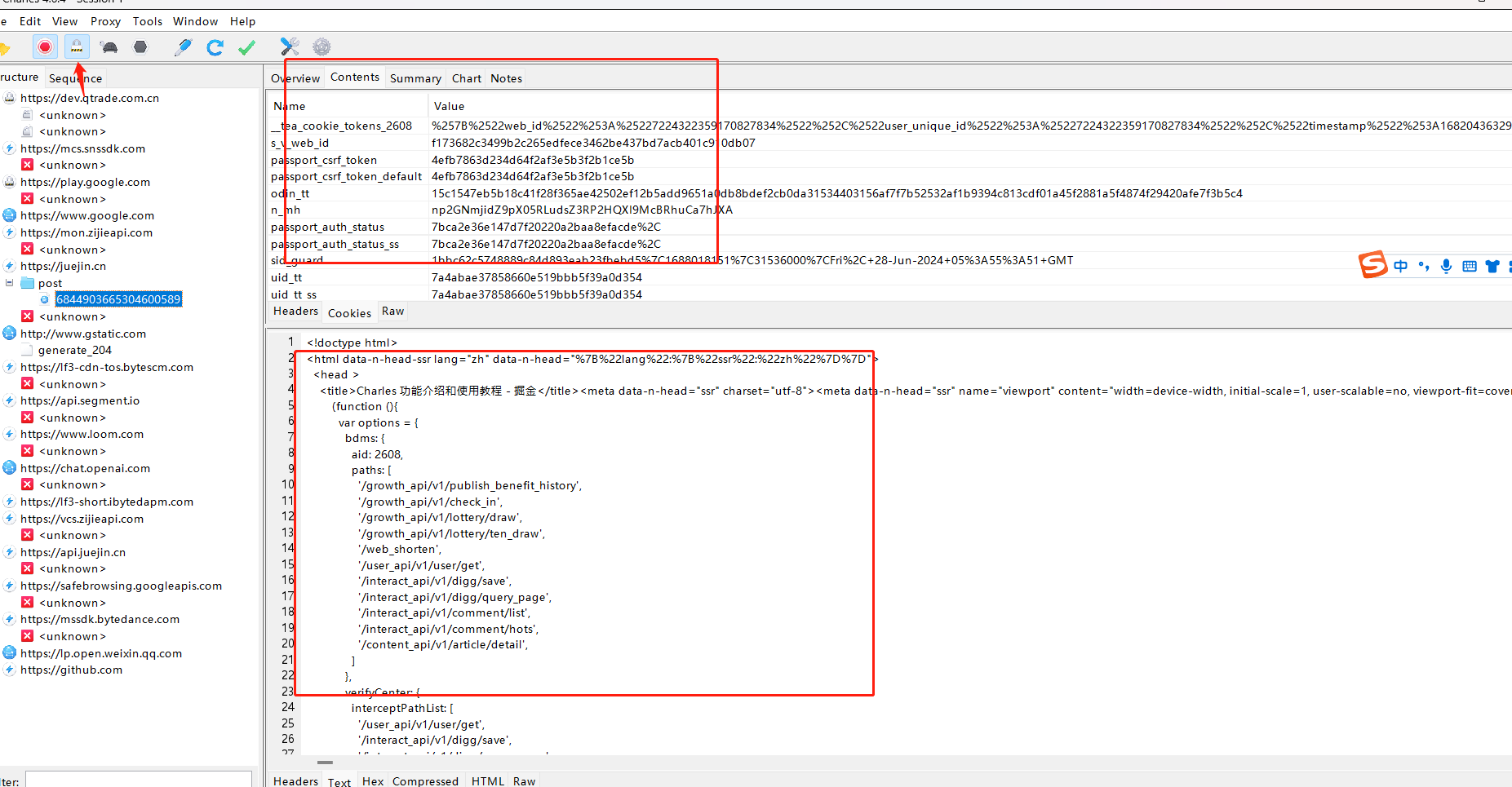Open the Help menu
Viewport: 1512px width, 787px height.
(x=242, y=21)
